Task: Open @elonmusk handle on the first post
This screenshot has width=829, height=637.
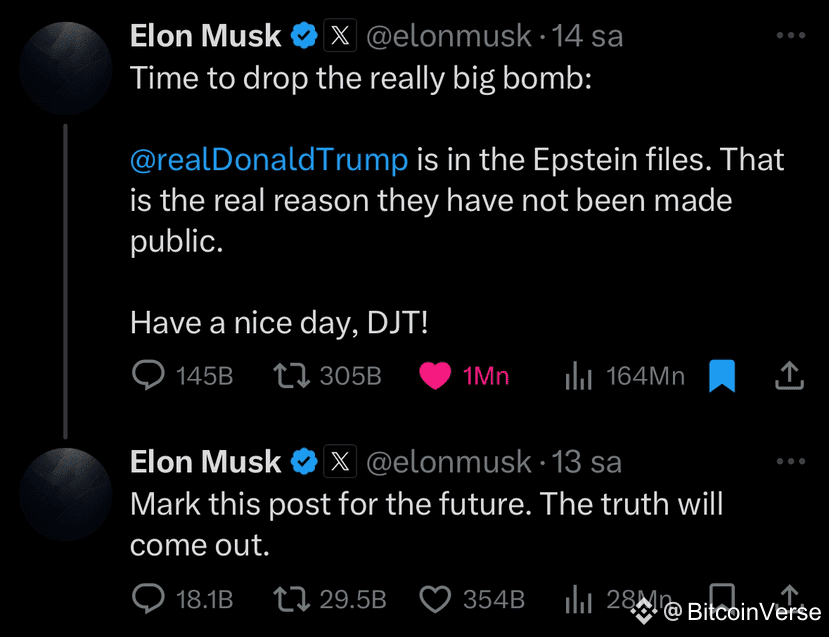Action: tap(449, 36)
